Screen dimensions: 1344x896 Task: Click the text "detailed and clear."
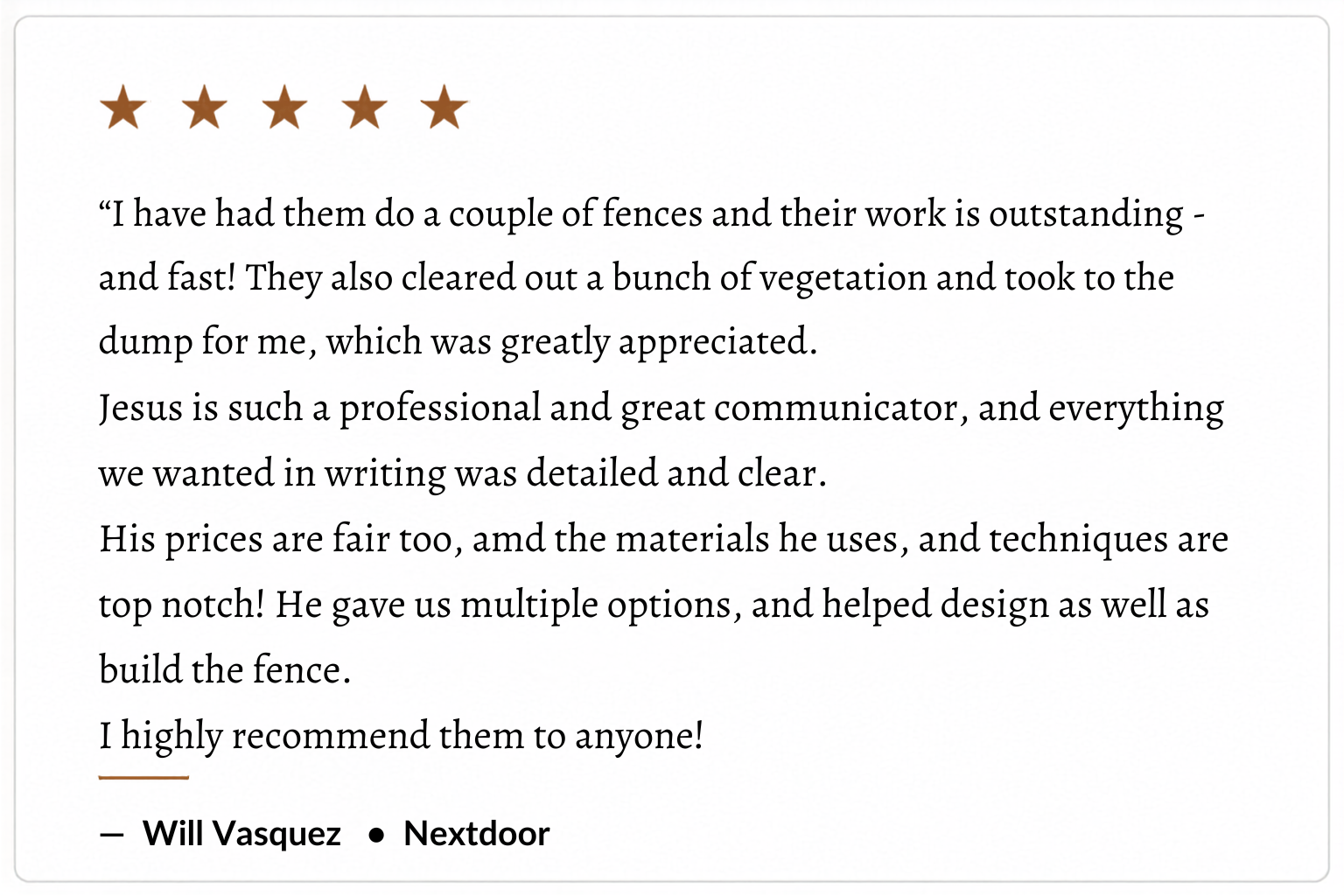point(676,473)
